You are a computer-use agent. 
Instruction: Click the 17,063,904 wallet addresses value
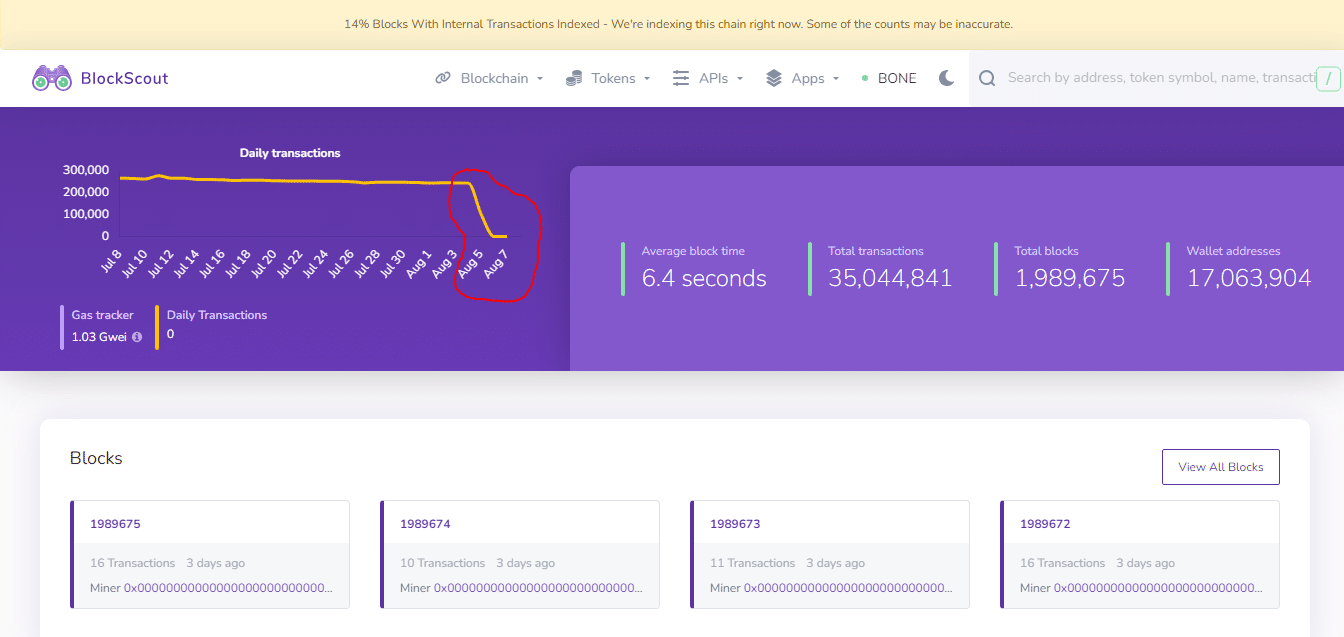click(1249, 279)
